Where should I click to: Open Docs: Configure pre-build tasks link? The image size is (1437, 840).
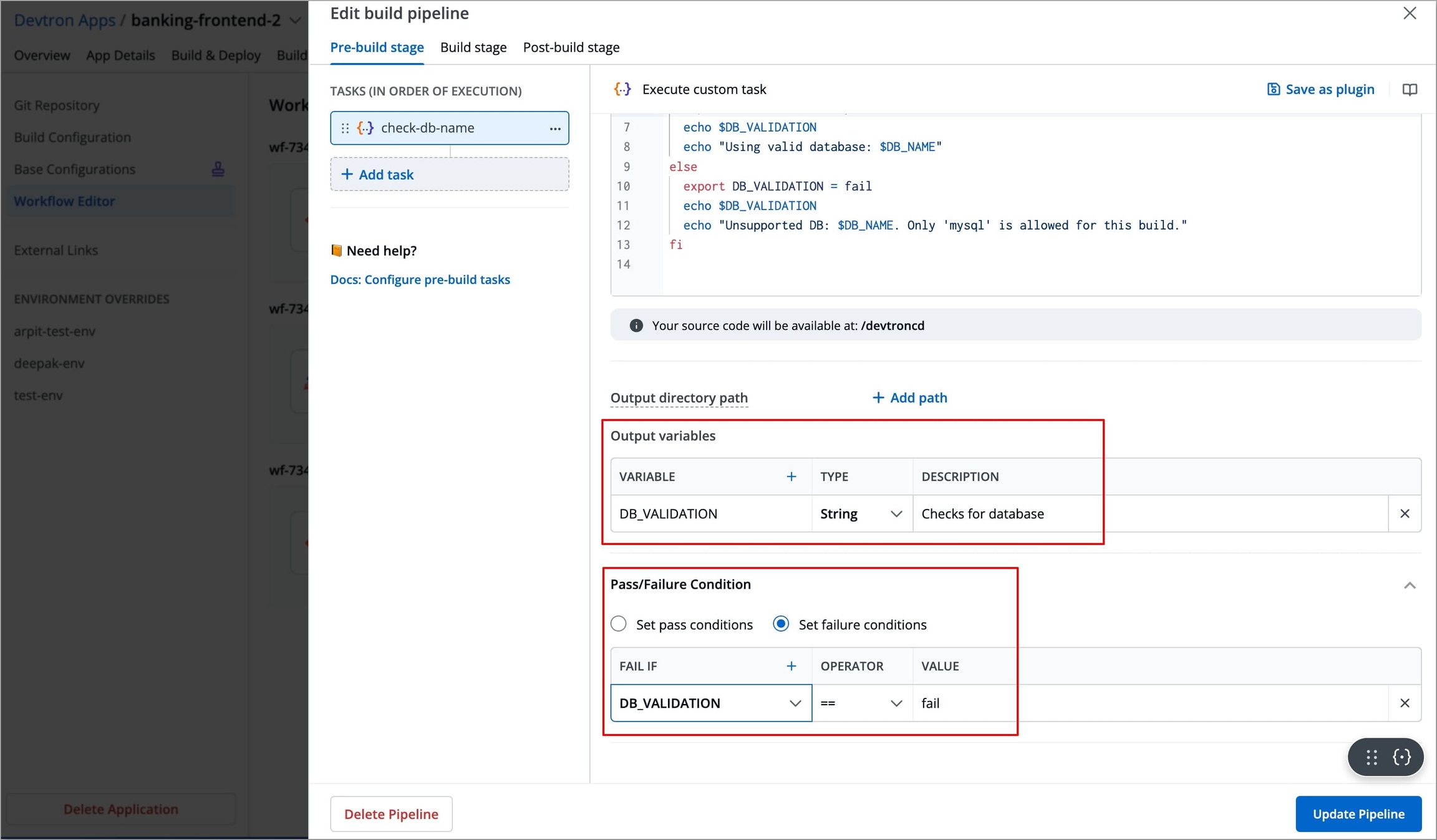coord(420,279)
